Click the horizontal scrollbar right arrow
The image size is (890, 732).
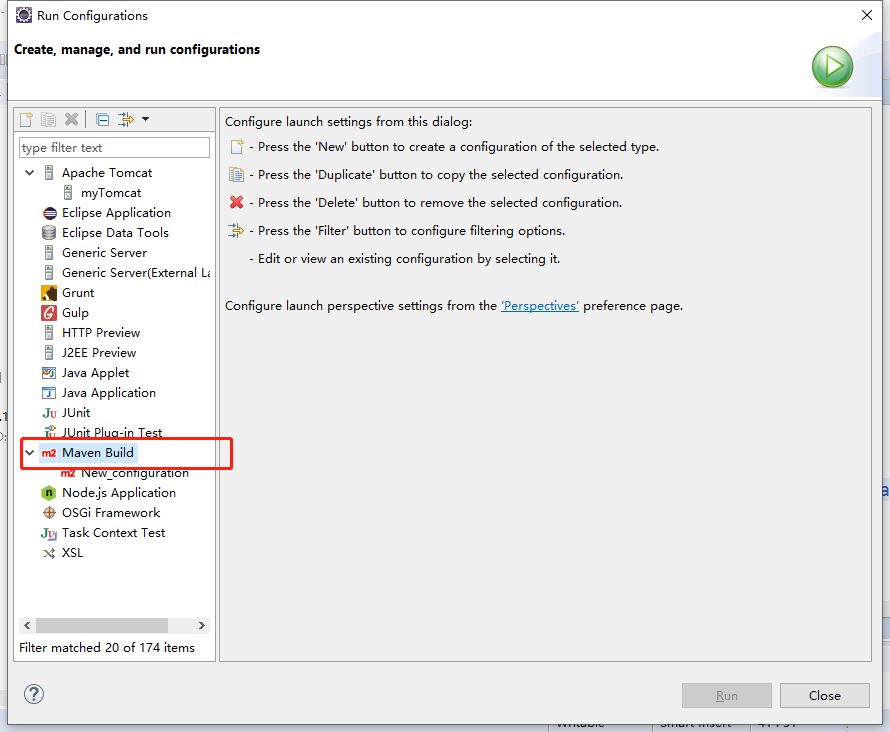tap(202, 626)
